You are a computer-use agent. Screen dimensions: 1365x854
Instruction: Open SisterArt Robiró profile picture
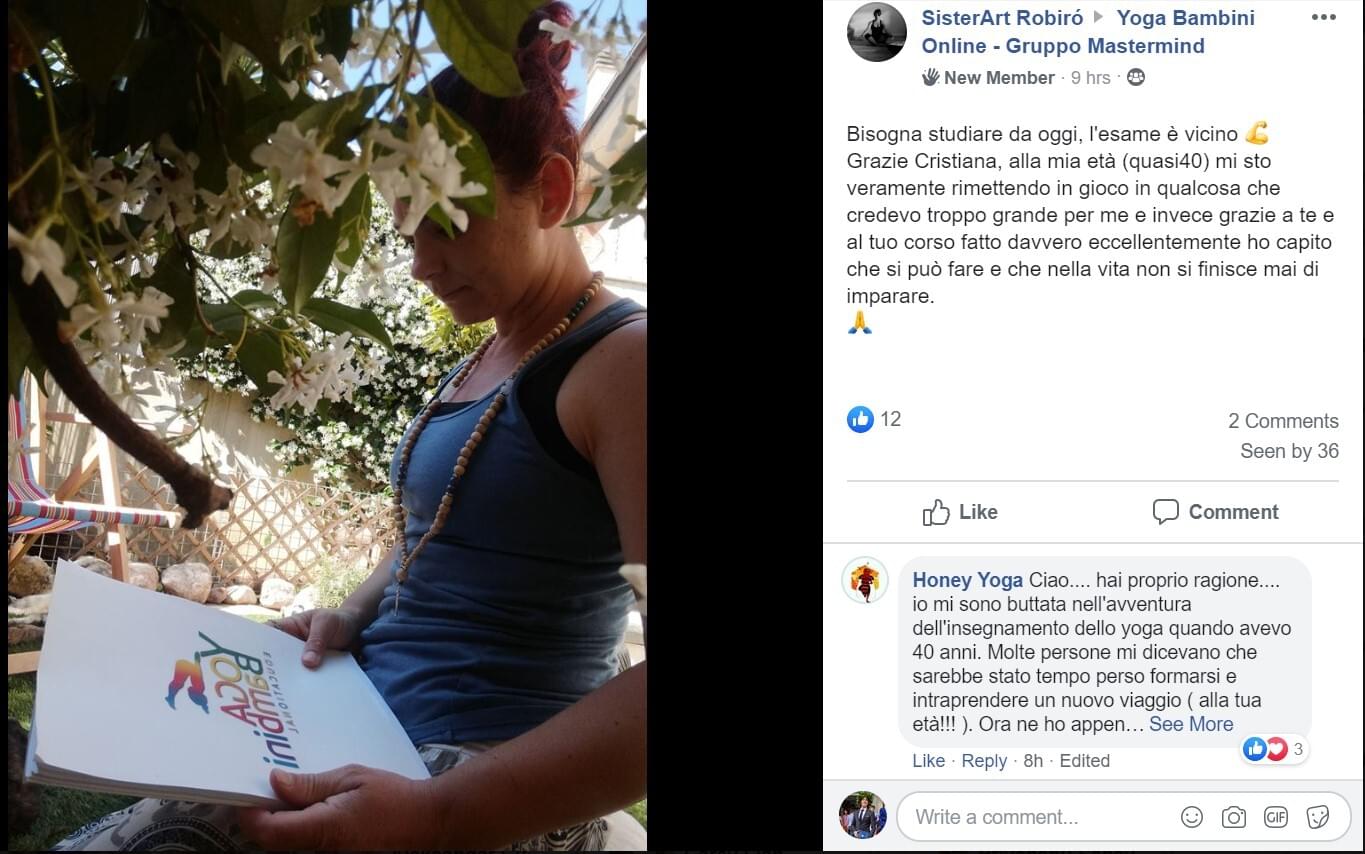[876, 32]
